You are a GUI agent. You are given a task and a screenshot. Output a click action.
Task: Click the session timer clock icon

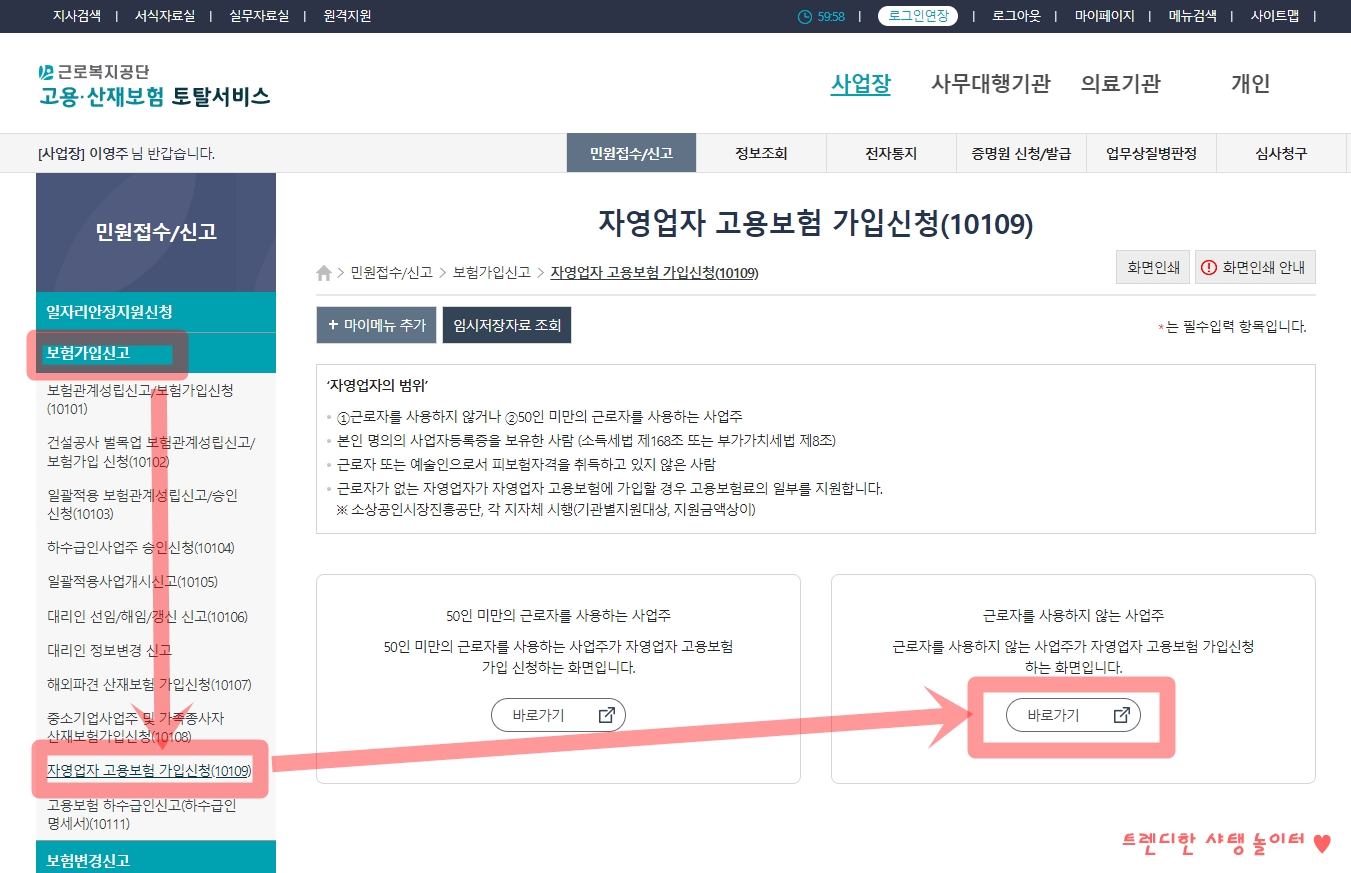tap(805, 16)
